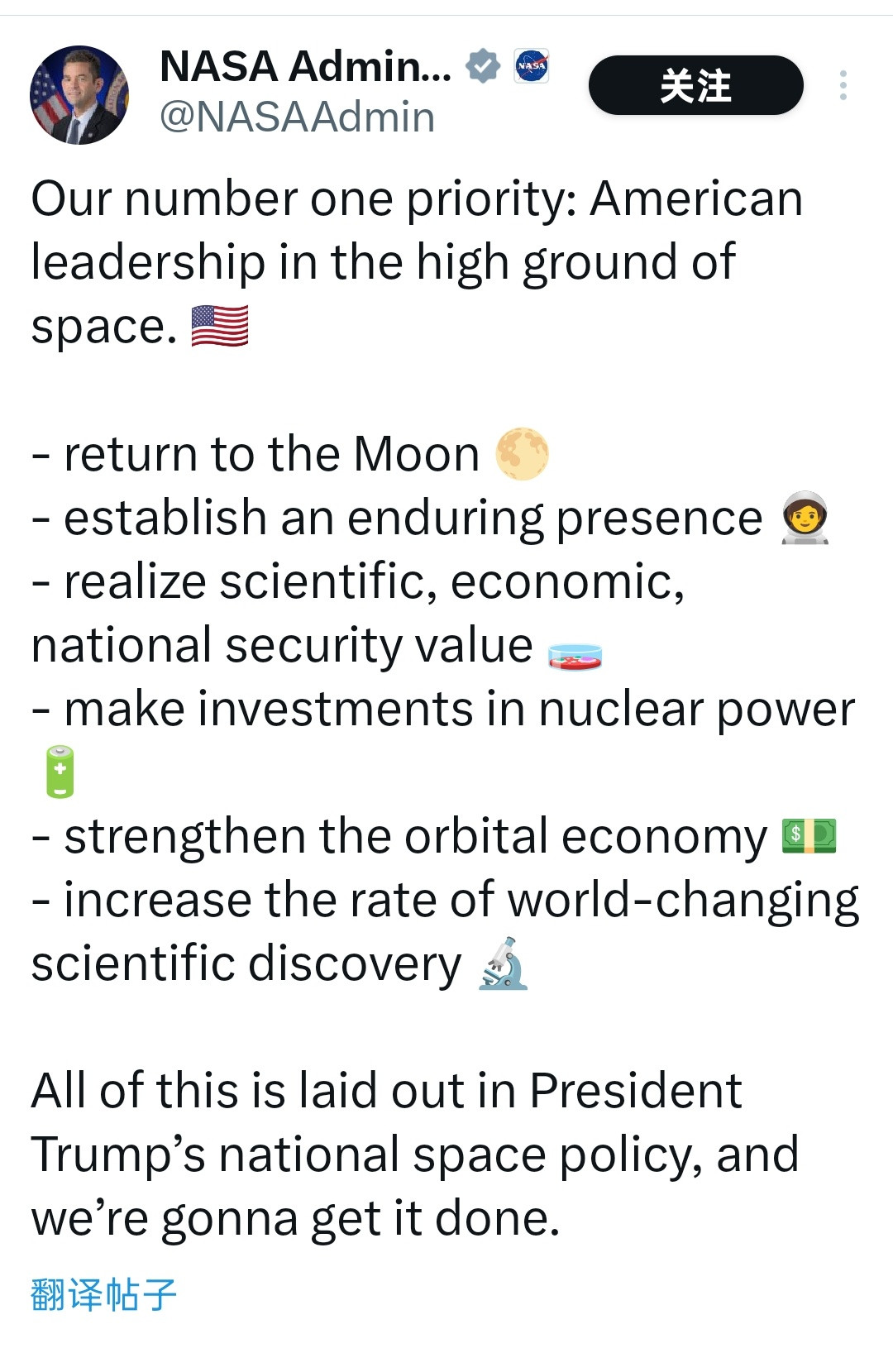Tap the blue verified checkmark badge
Image resolution: width=893 pixels, height=1372 pixels.
(x=483, y=66)
